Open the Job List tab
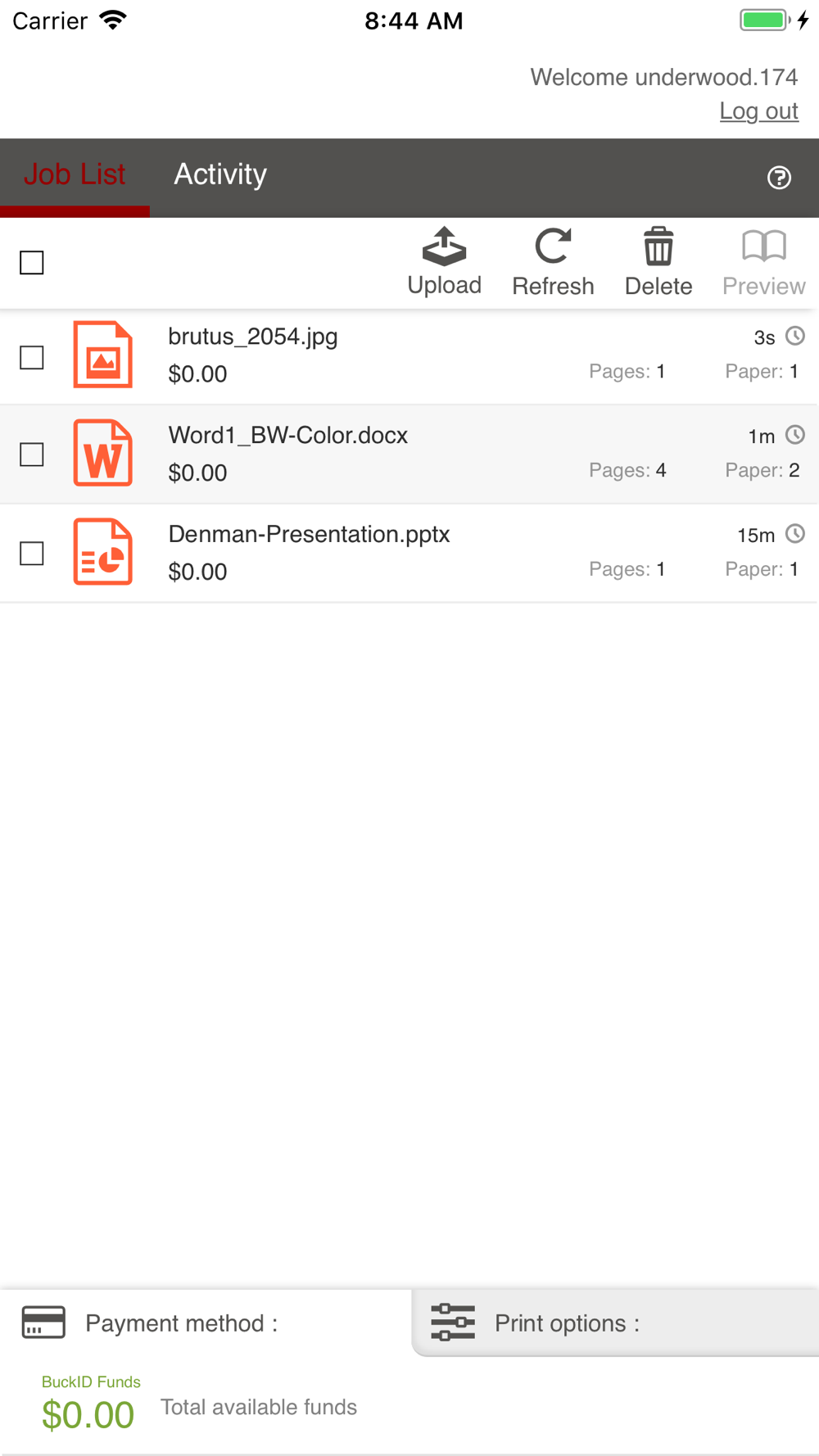 [75, 174]
